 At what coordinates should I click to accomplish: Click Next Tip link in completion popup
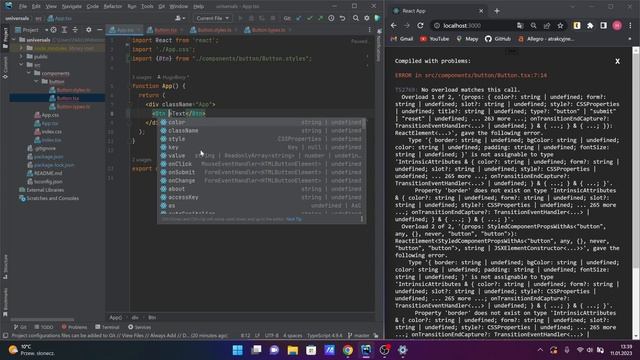click(x=293, y=219)
